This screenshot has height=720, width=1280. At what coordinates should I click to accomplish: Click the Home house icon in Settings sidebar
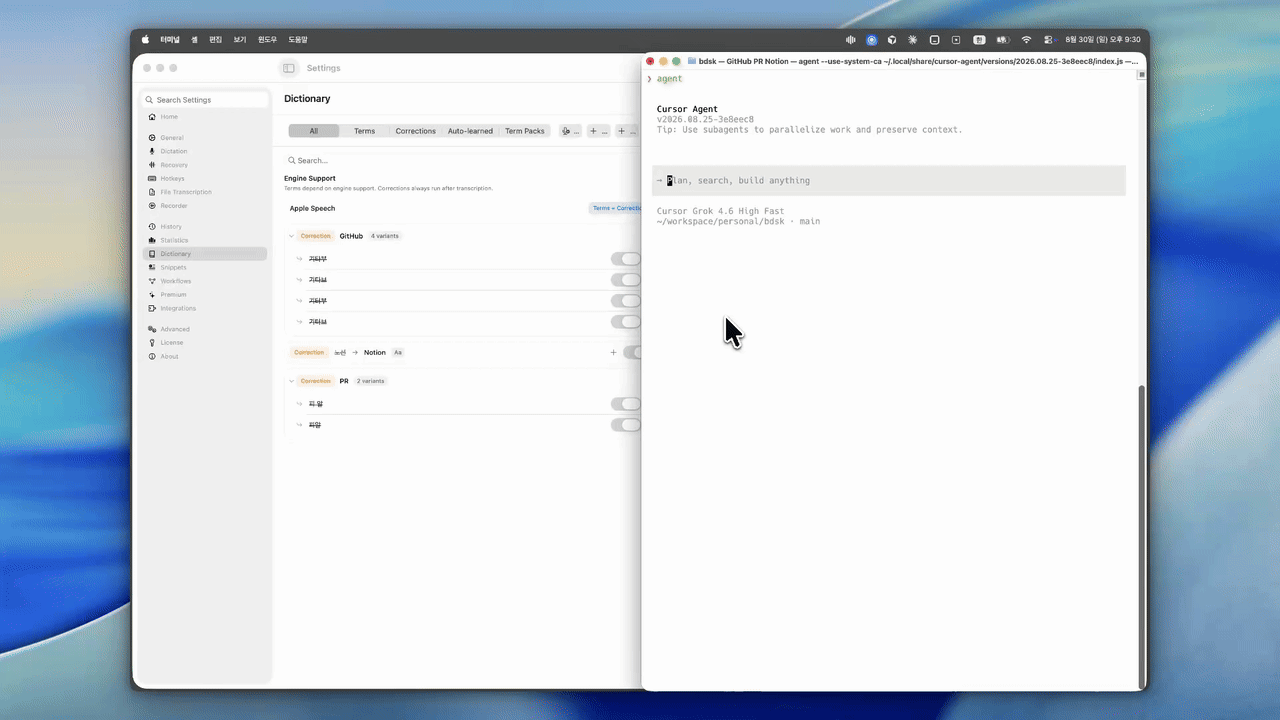click(x=152, y=117)
